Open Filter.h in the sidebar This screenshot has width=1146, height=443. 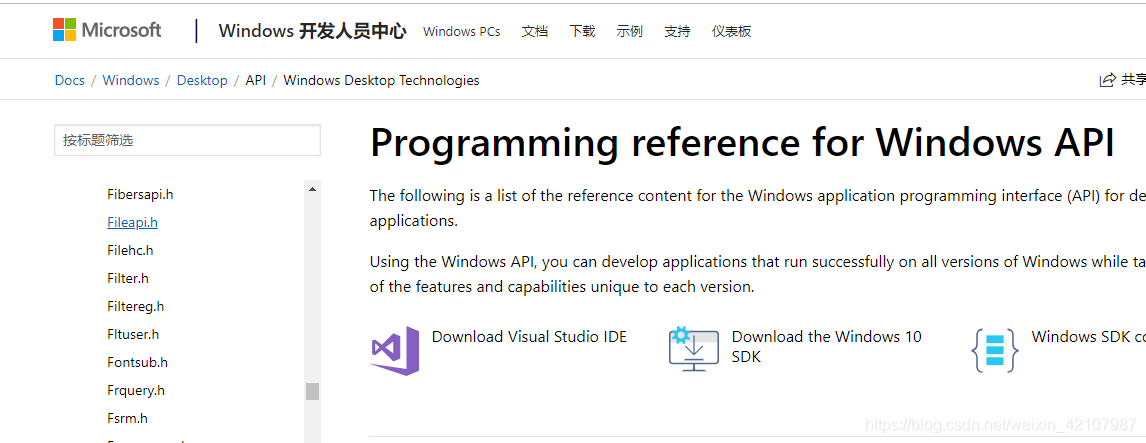pyautogui.click(x=128, y=278)
